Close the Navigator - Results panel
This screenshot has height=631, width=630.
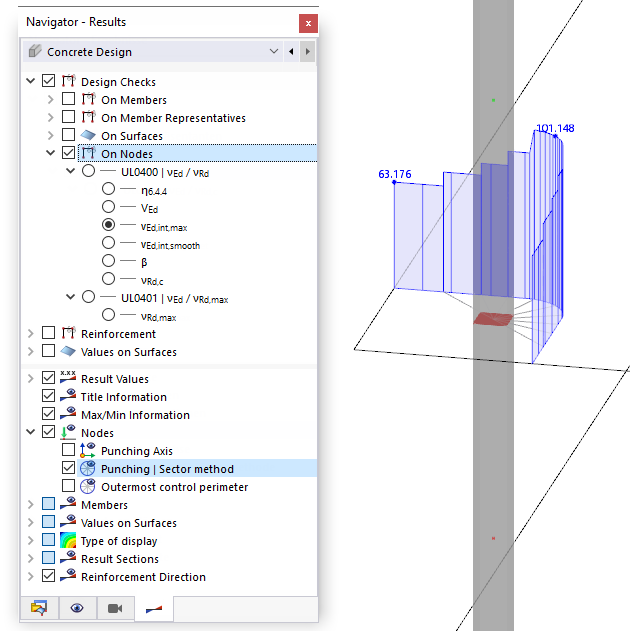(308, 23)
